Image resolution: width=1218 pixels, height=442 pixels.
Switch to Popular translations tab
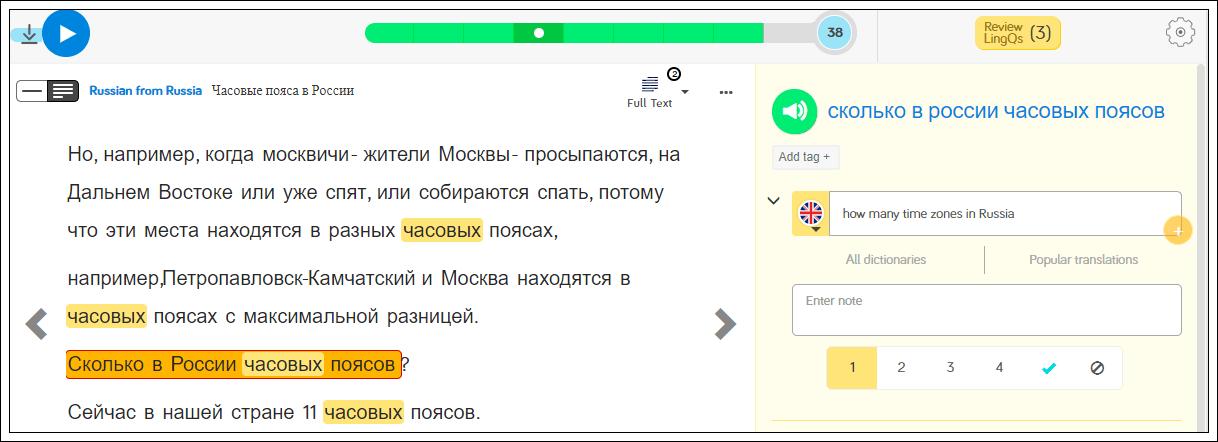tap(1083, 260)
